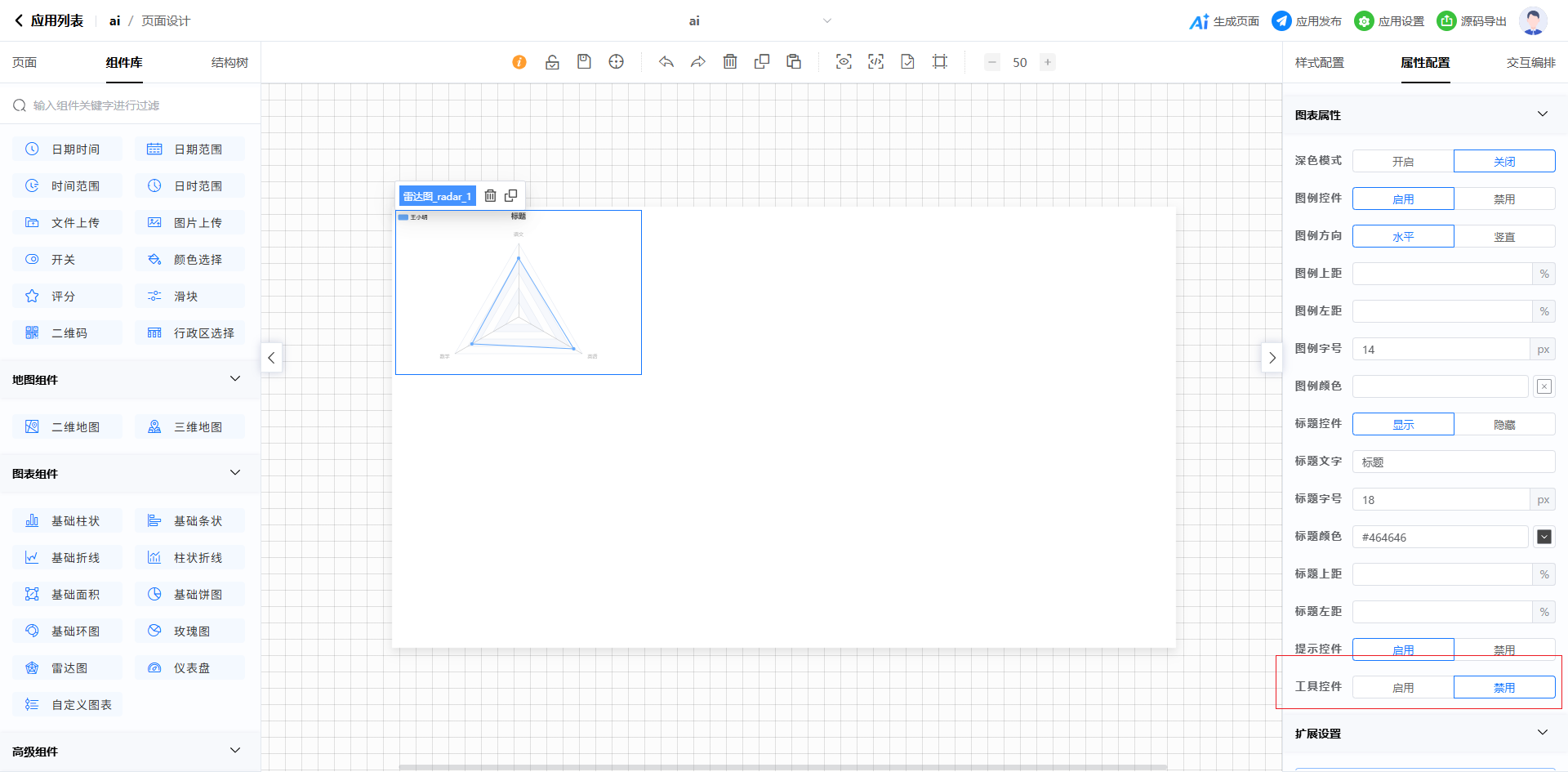Screen dimensions: 1568x772
Task: Delete the selected radar chart via its trash icon
Action: tap(490, 196)
